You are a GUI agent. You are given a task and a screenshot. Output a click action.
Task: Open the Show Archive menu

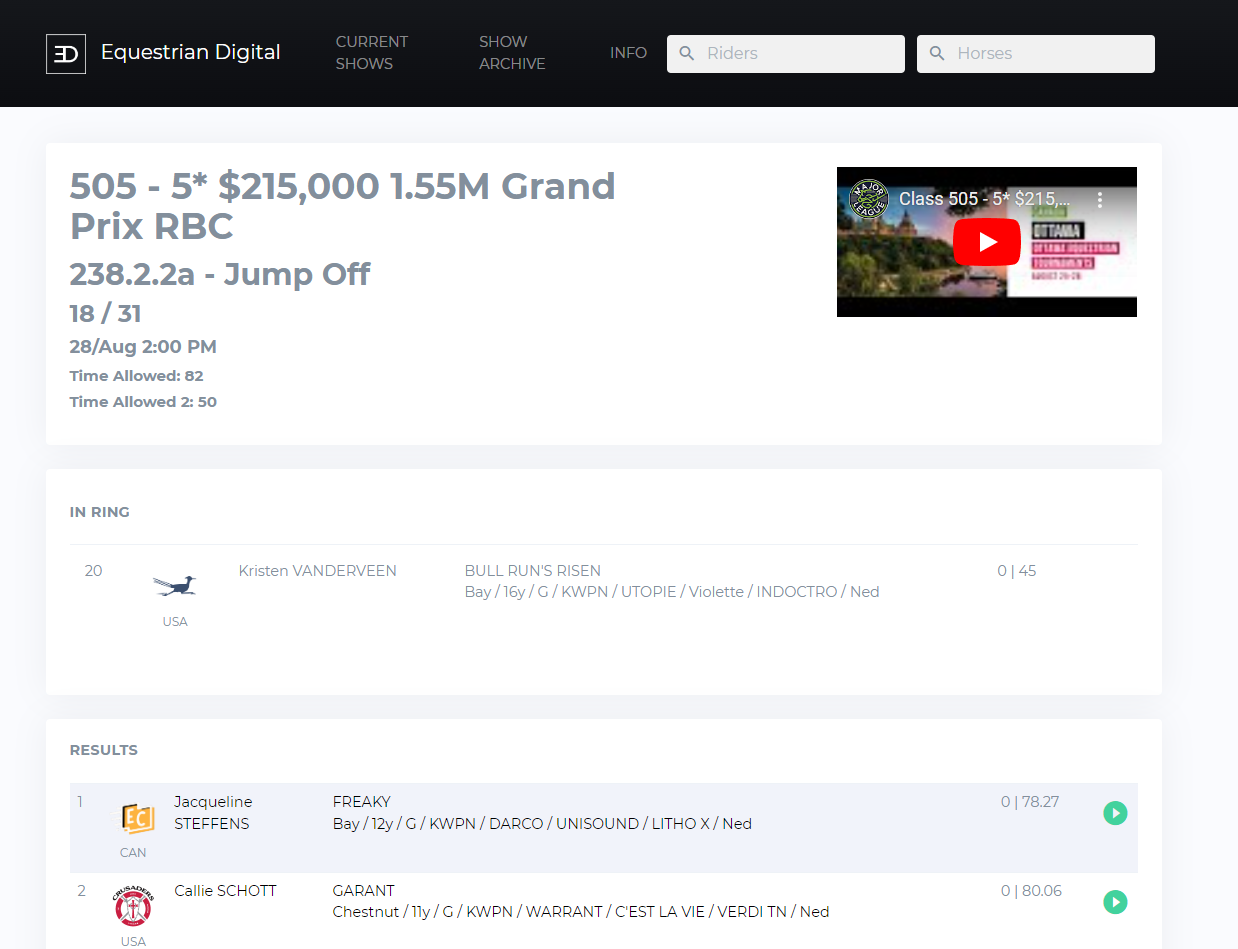[x=512, y=53]
